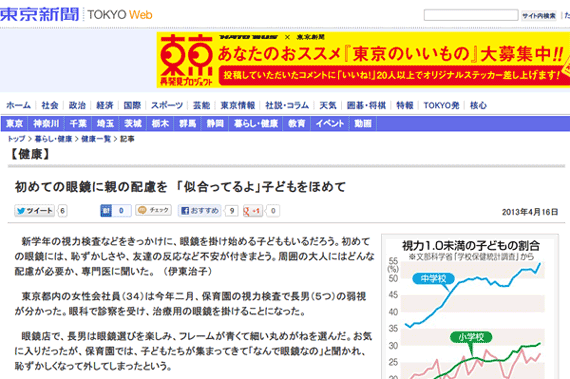Open the 政治 section
Viewport: 570px width, 379px height.
pyautogui.click(x=77, y=105)
